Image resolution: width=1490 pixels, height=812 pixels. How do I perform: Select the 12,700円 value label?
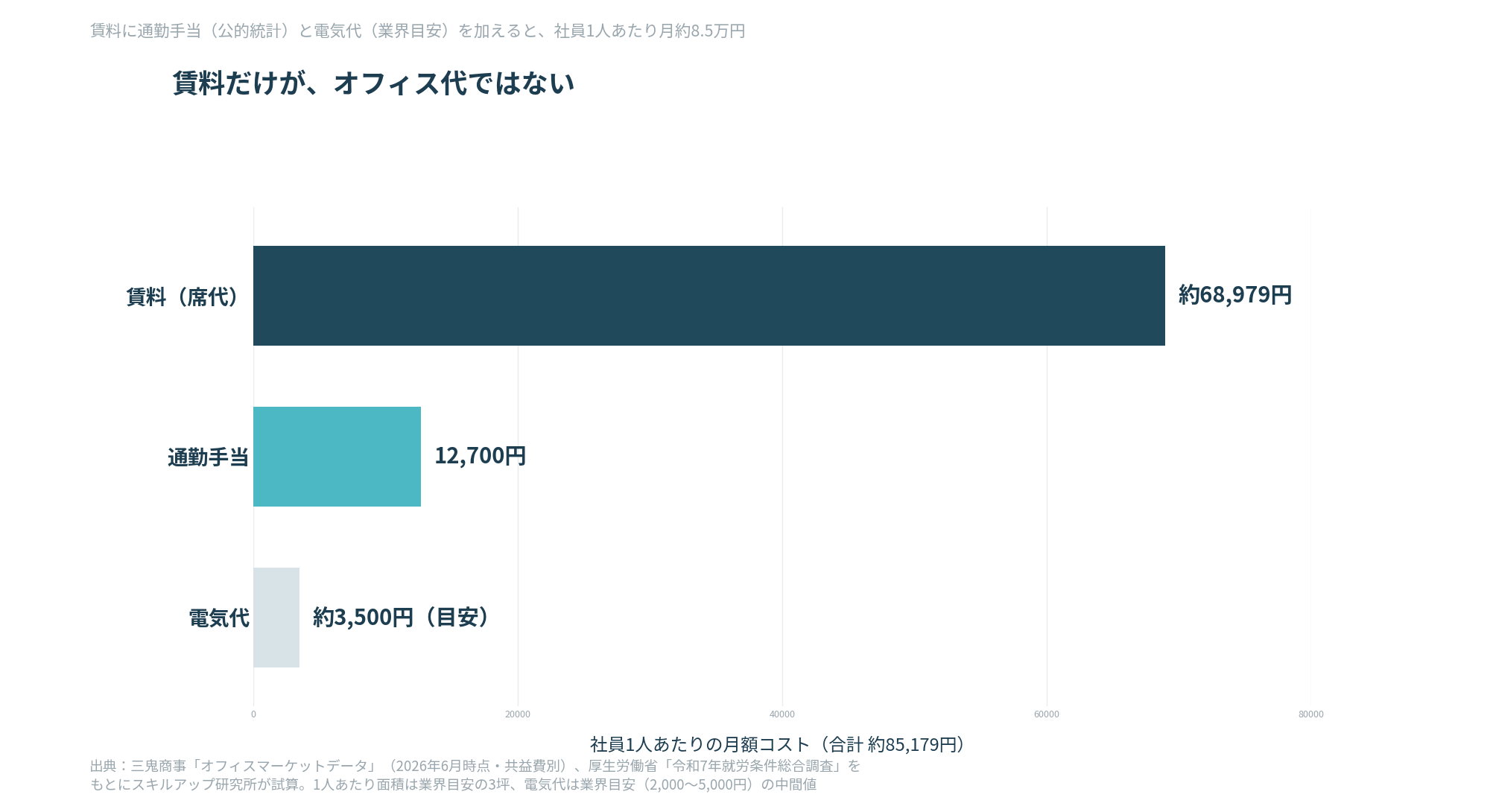coord(481,456)
